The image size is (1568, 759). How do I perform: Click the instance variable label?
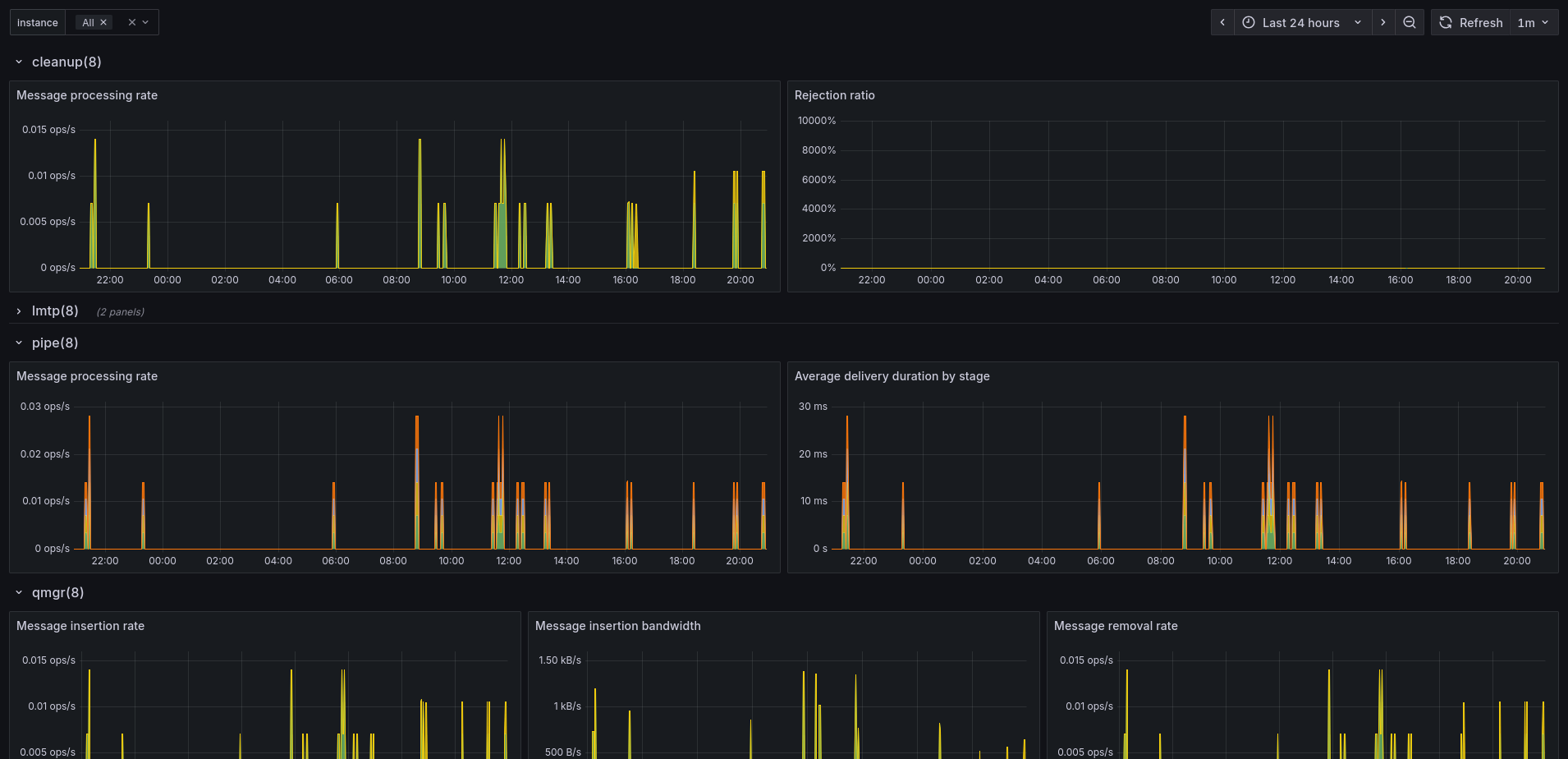pos(38,22)
